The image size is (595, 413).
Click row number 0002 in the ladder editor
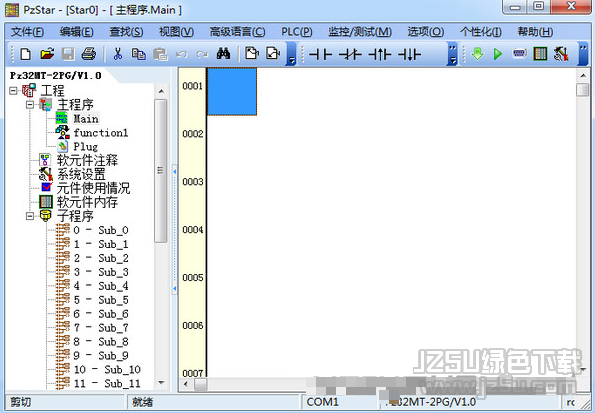[193, 134]
